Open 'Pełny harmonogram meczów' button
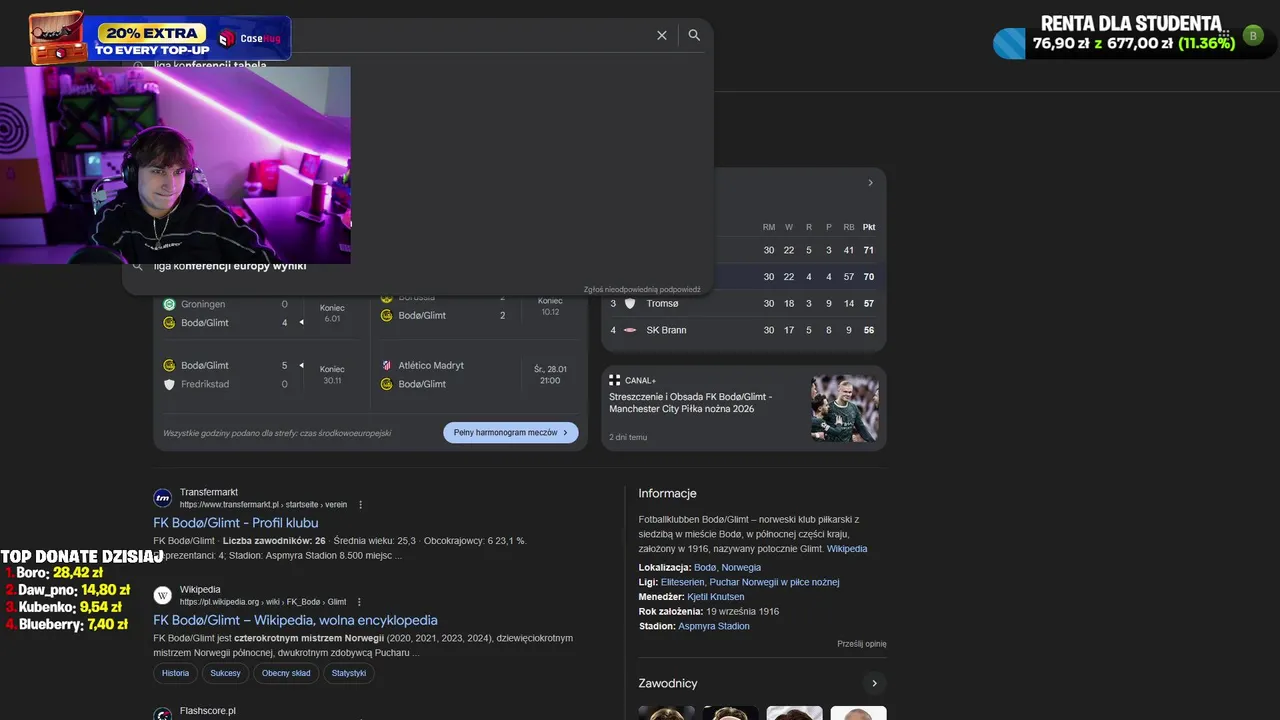 coord(511,433)
